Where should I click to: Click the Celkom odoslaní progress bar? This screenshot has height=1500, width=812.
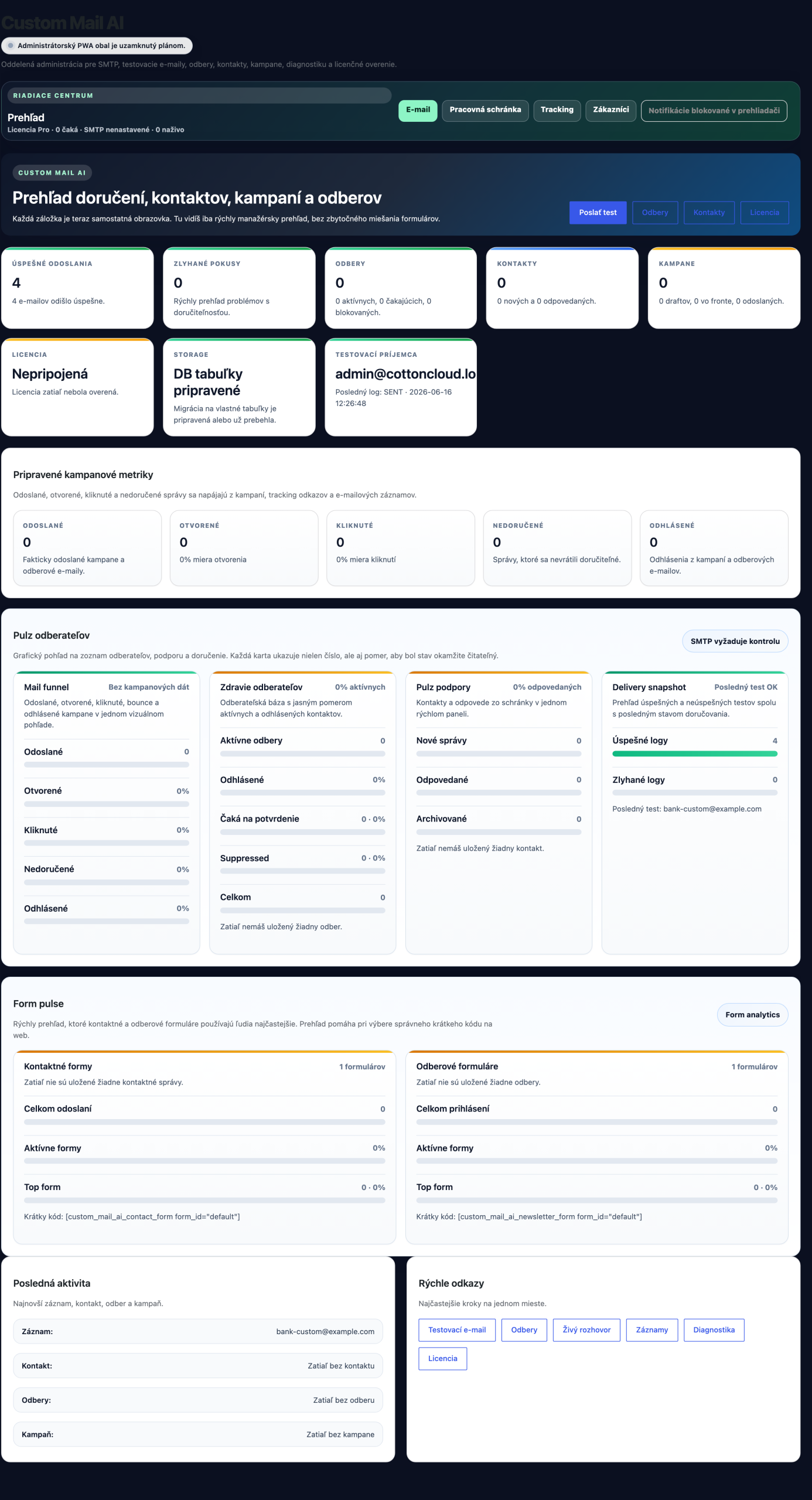(204, 1122)
